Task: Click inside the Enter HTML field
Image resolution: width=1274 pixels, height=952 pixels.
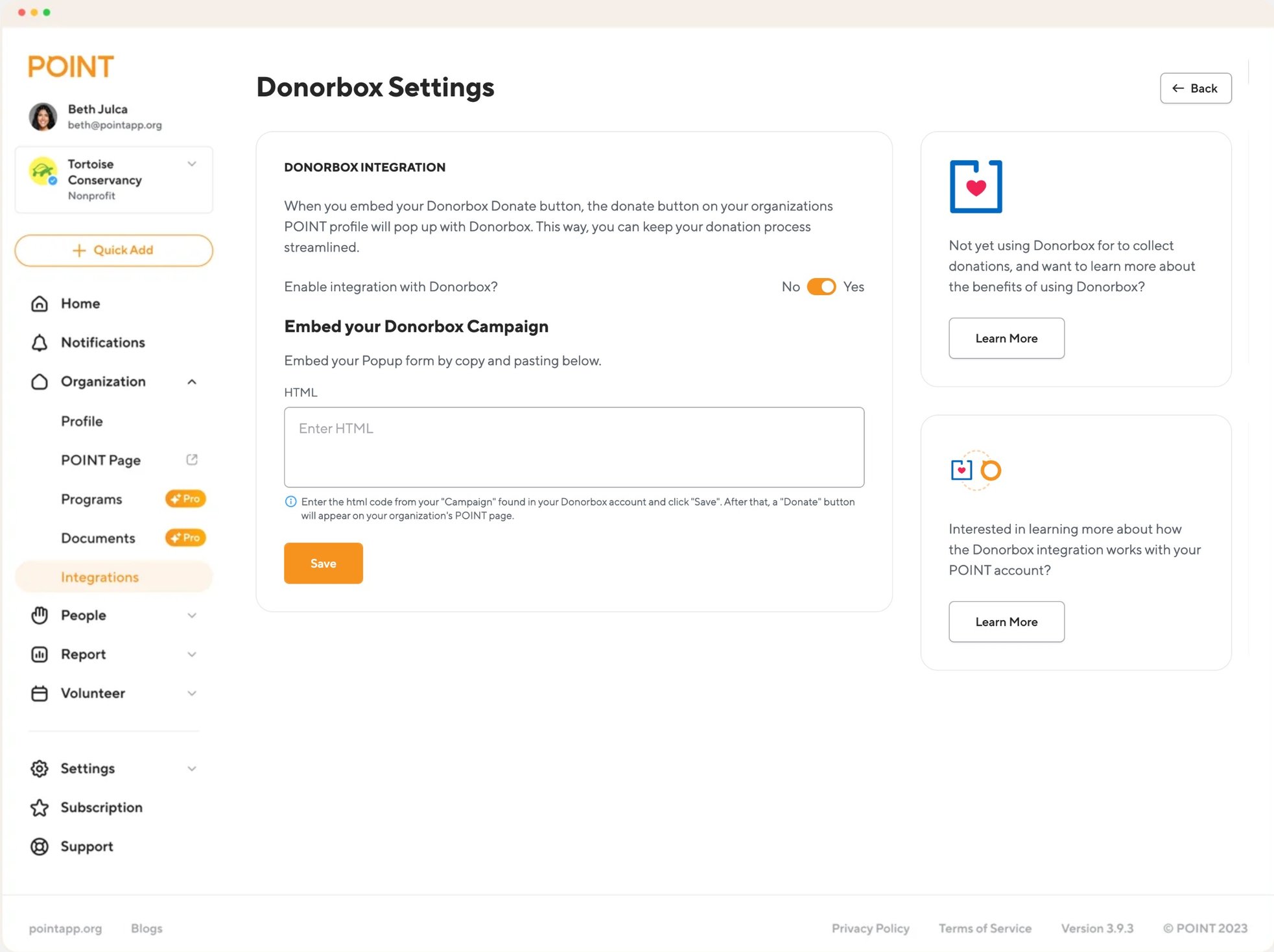Action: (x=573, y=447)
